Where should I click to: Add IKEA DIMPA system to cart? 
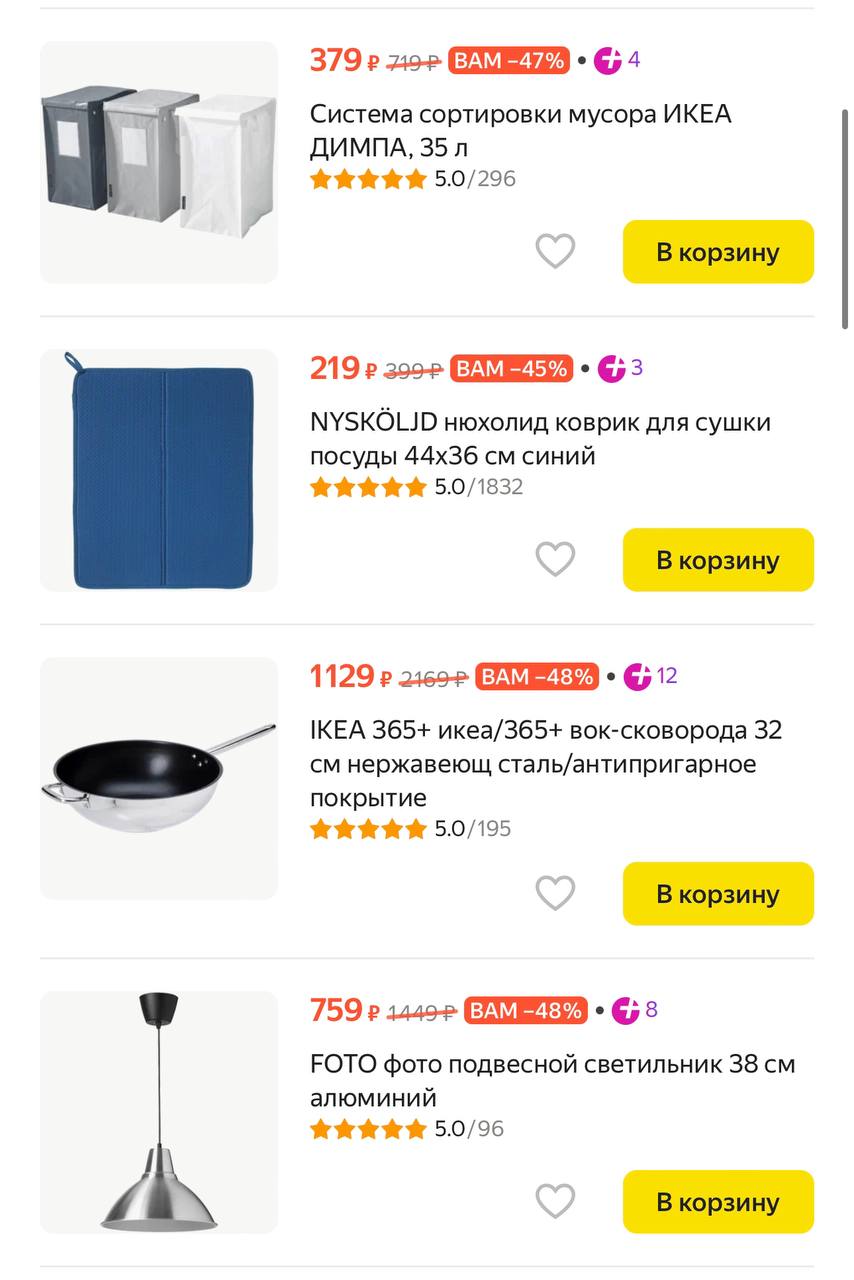[718, 252]
